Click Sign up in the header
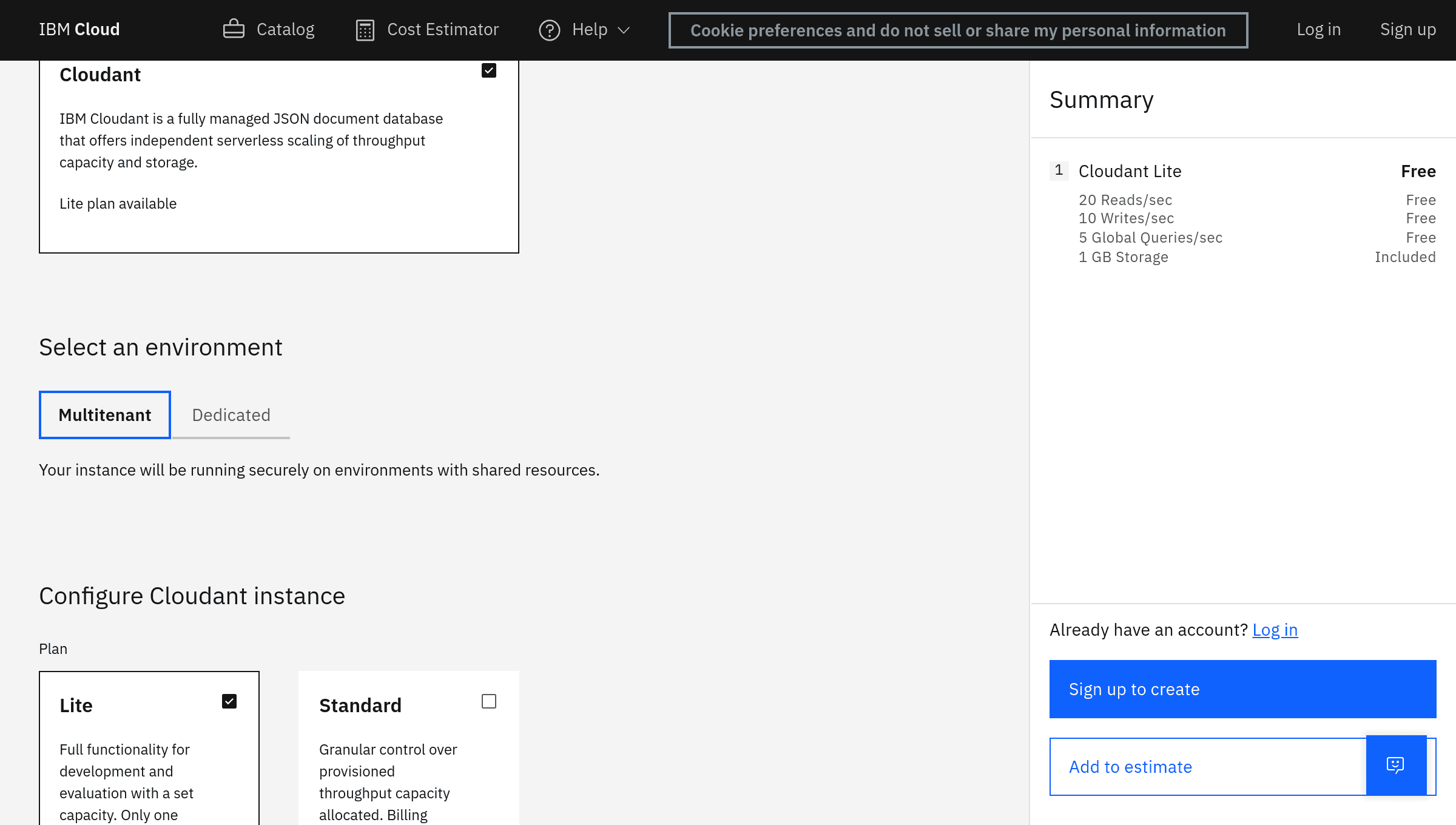This screenshot has height=825, width=1456. pos(1407,29)
